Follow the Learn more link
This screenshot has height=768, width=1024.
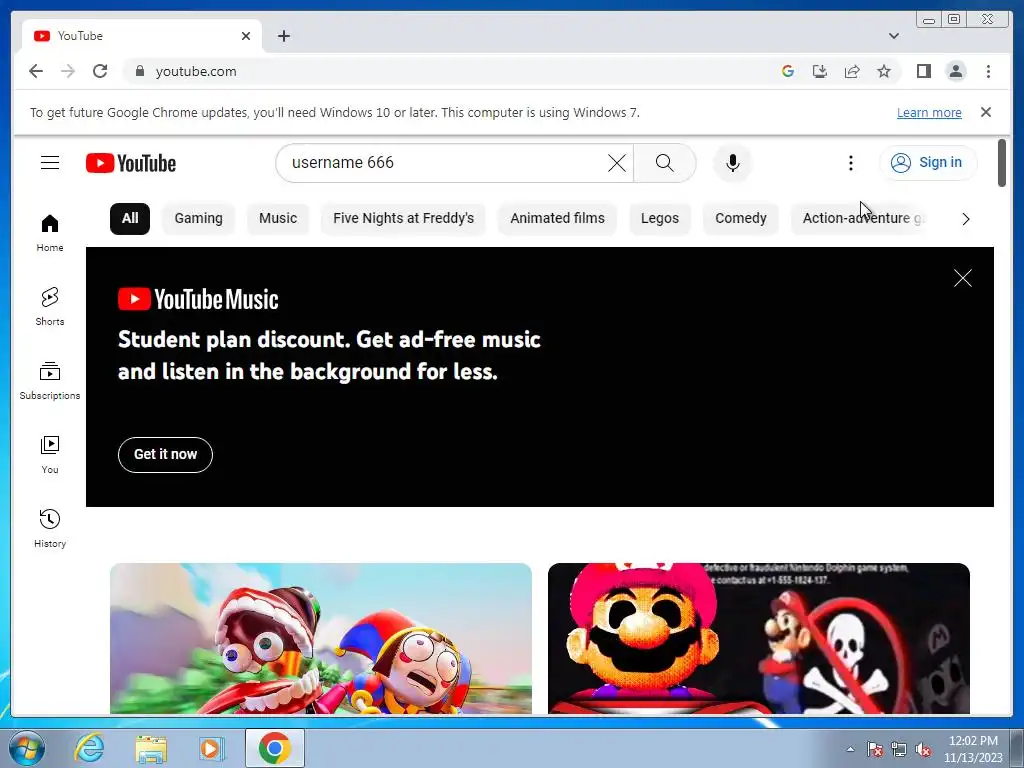(x=929, y=112)
